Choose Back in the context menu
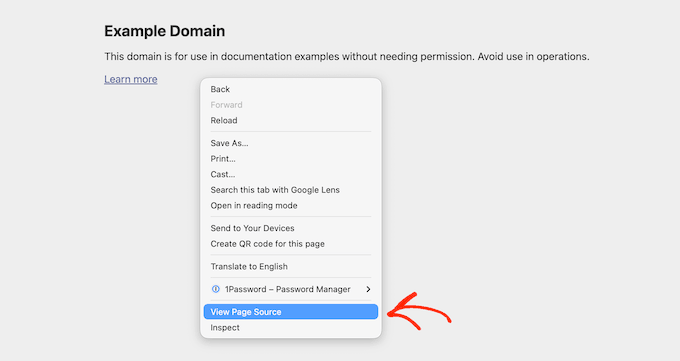Image resolution: width=680 pixels, height=361 pixels. [291, 89]
